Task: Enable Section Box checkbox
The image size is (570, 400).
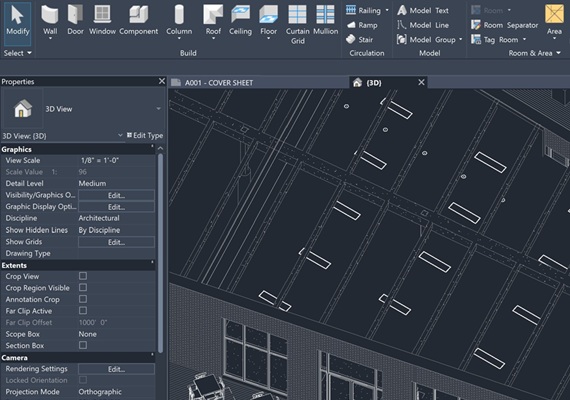Action: tap(83, 345)
